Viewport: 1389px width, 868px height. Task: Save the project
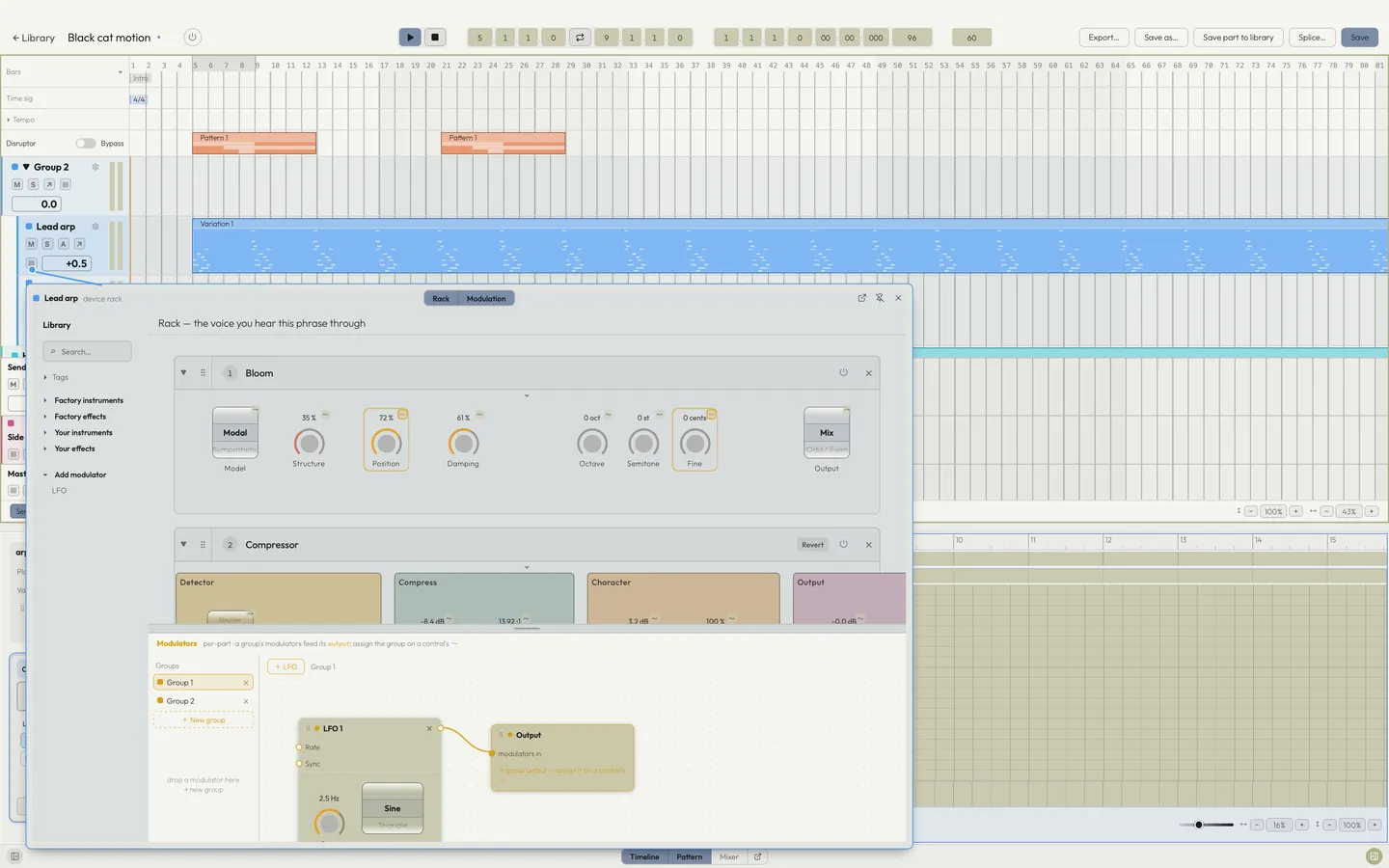point(1359,38)
